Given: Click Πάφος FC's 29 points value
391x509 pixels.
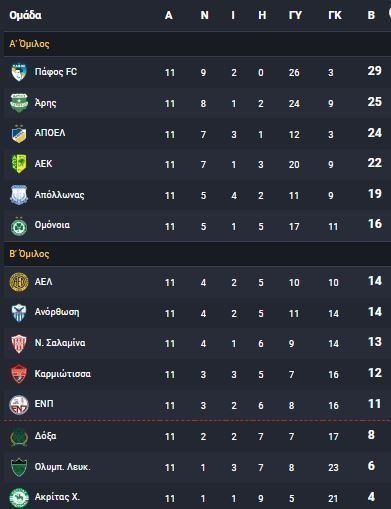Looking at the screenshot, I should point(375,71).
